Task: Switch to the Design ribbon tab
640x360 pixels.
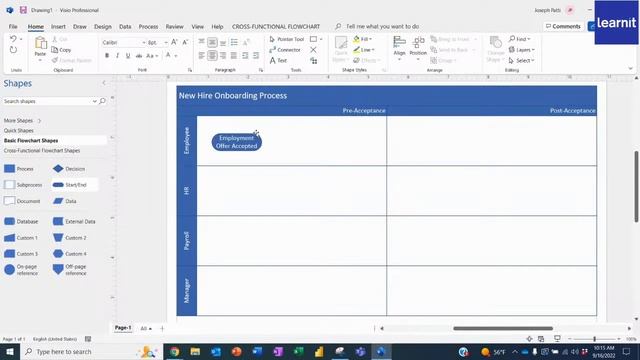Action: (102, 27)
